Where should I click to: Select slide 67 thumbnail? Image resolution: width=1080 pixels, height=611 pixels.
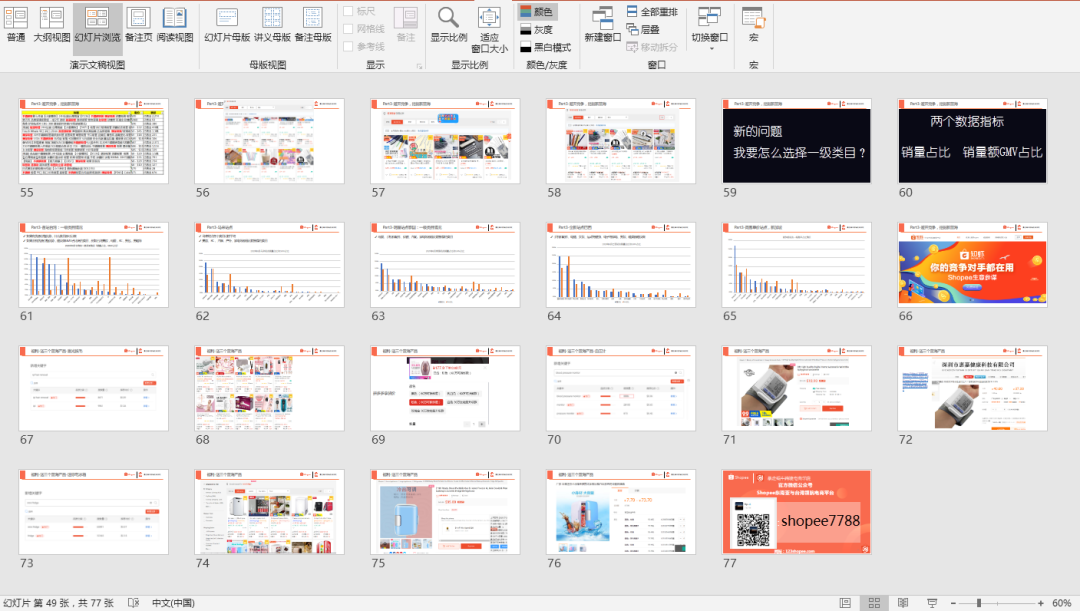94,389
